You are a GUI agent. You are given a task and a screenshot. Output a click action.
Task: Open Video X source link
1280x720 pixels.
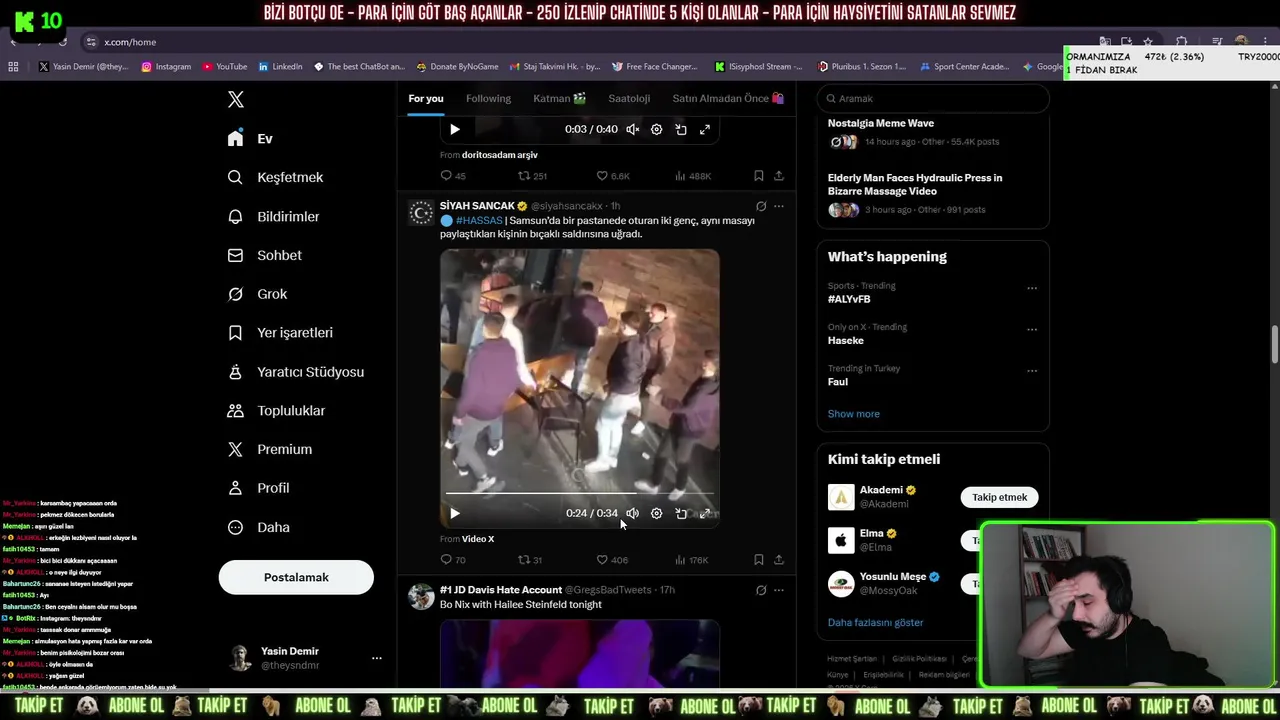pos(478,539)
